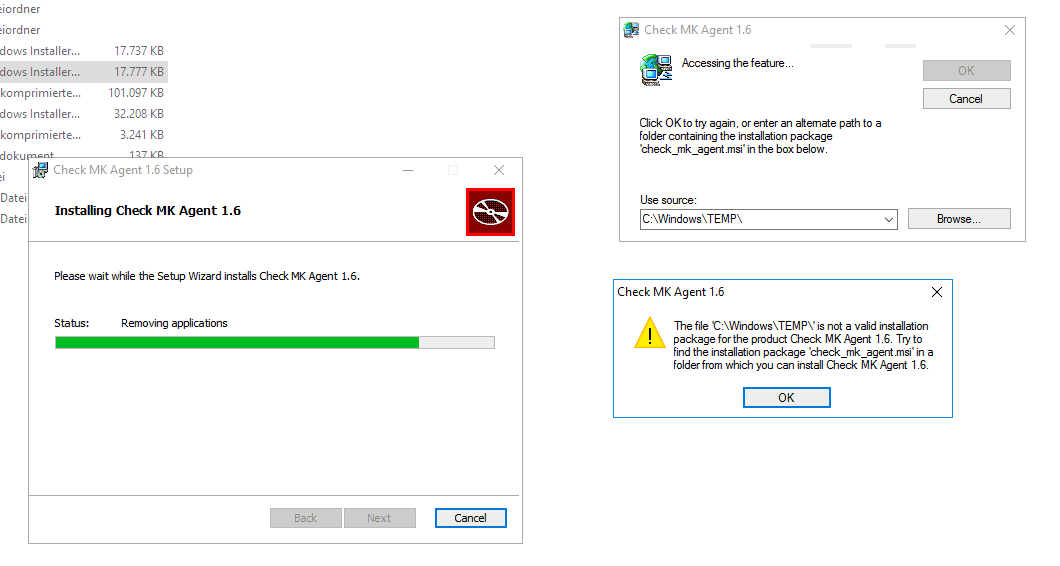This screenshot has width=1060, height=566.
Task: Confirm the warning message with OK
Action: tap(786, 397)
